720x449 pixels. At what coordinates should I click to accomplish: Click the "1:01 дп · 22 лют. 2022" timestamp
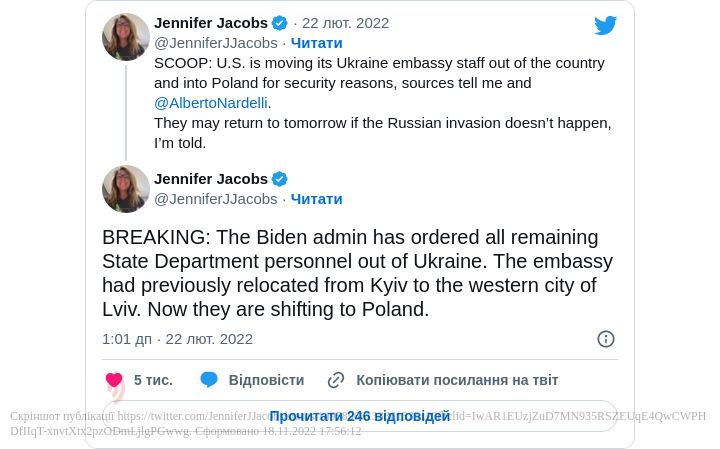coord(177,339)
